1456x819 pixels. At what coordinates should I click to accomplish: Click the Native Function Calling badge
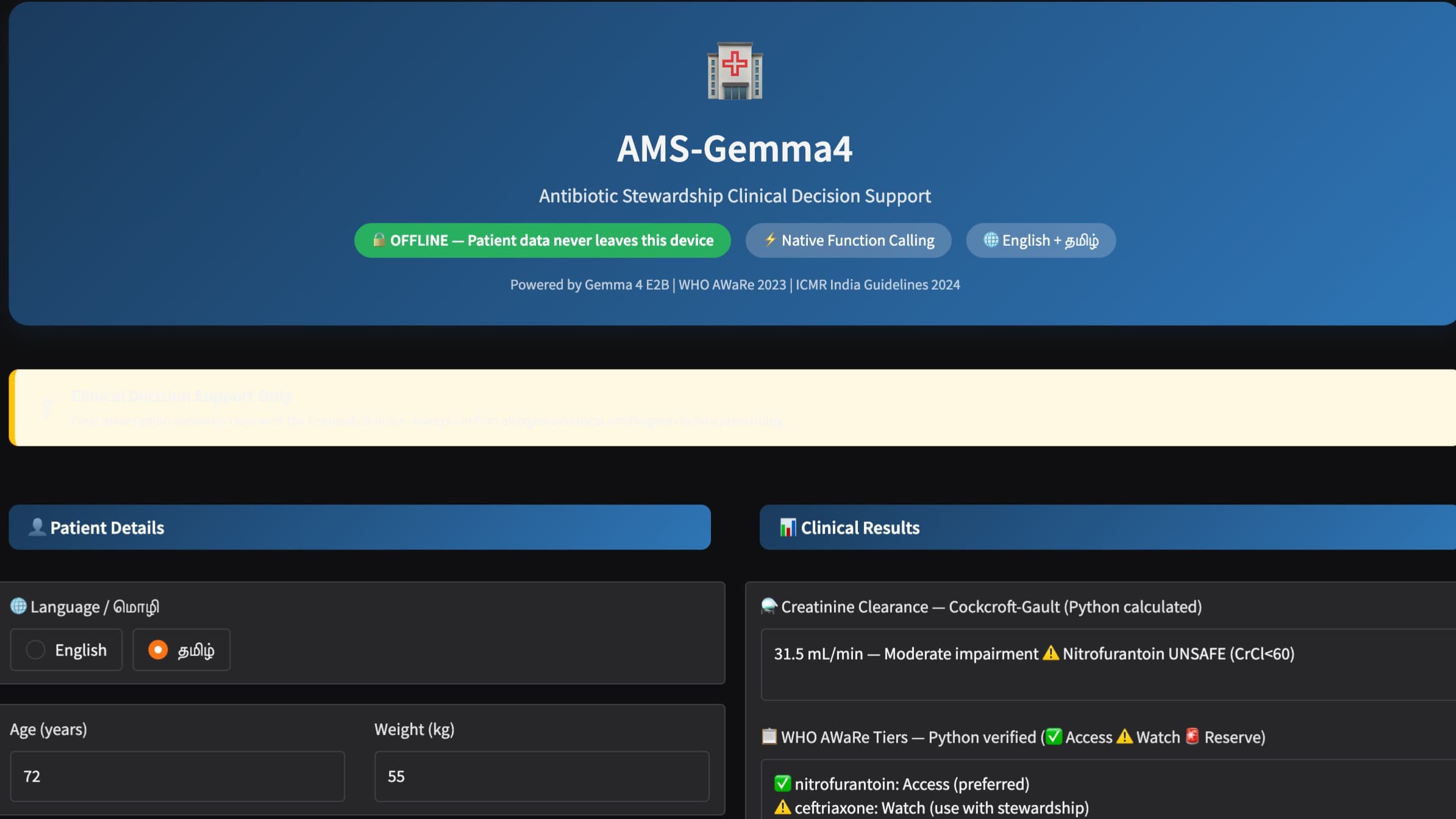[848, 240]
